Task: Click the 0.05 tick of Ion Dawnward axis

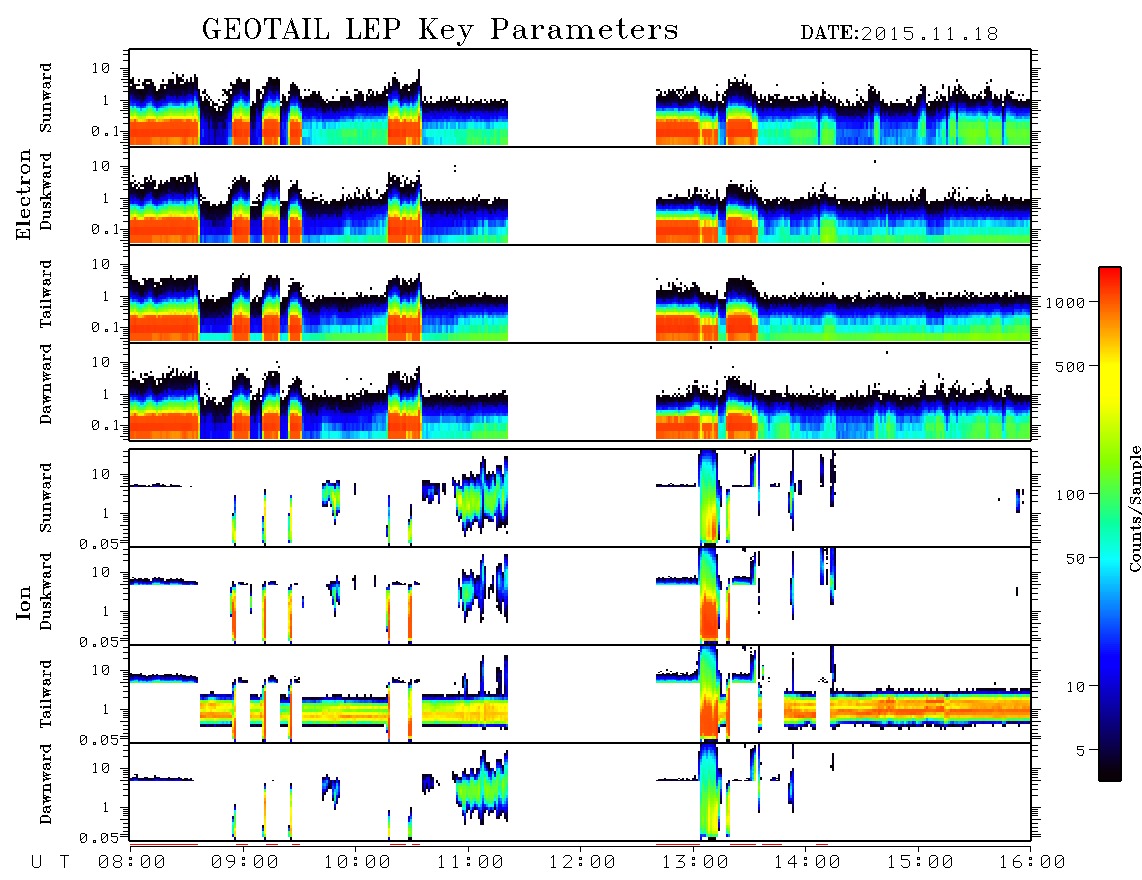Action: tap(98, 838)
